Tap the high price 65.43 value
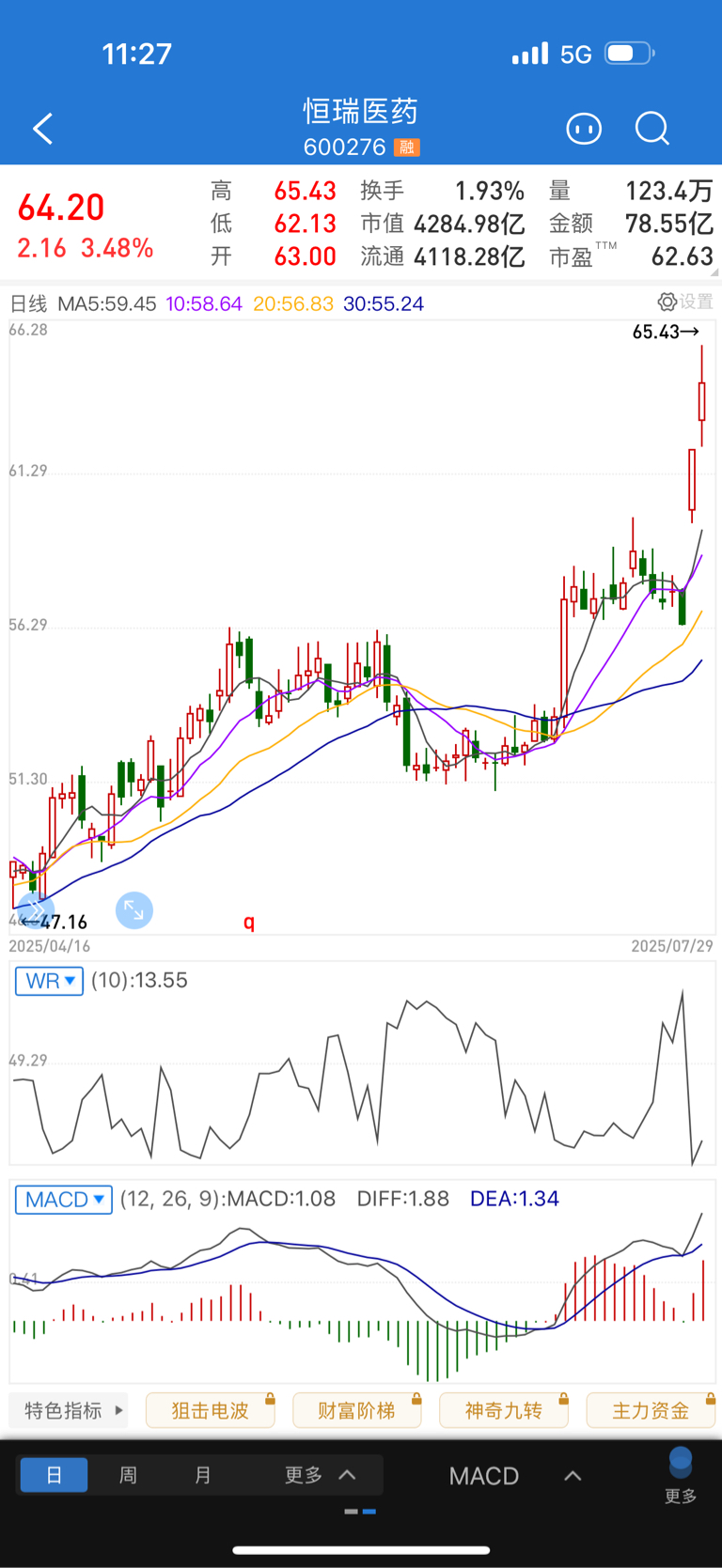The image size is (722, 1568). 306,191
